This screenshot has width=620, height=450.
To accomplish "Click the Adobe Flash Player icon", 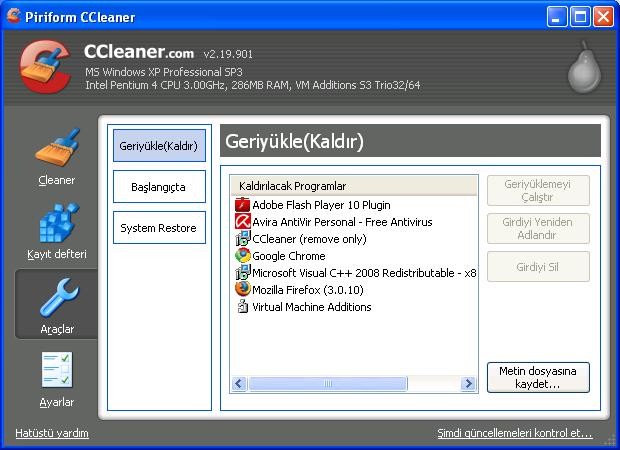I will tap(242, 205).
